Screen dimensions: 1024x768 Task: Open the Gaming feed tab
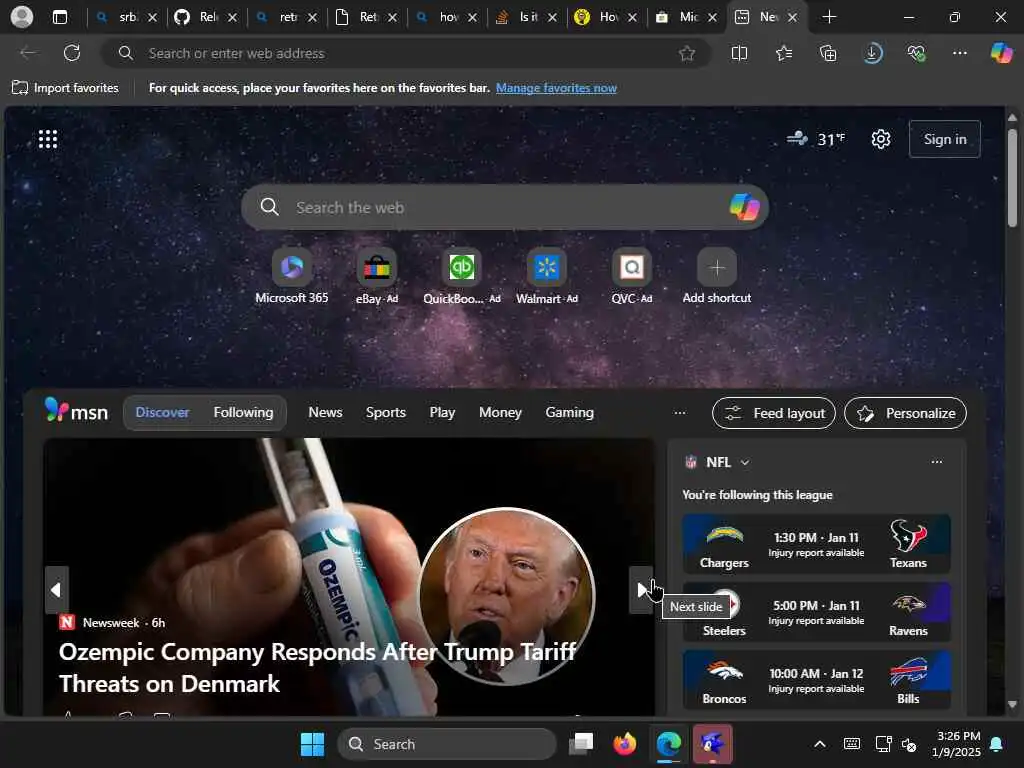(569, 412)
